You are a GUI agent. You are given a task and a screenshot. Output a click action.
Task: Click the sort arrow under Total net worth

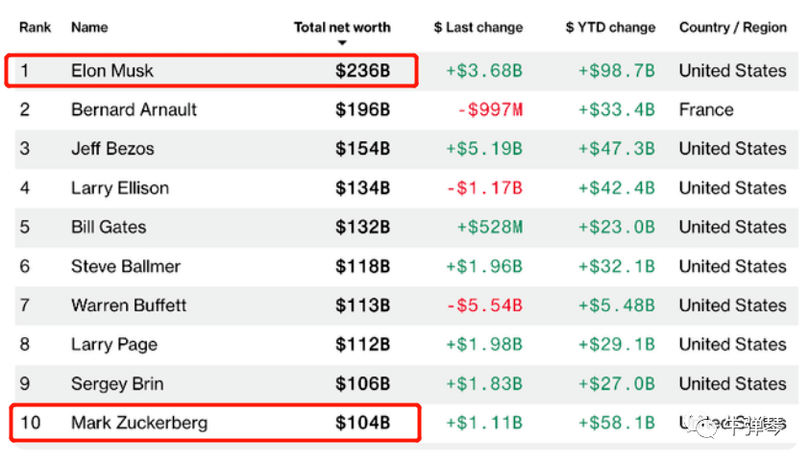pos(342,43)
